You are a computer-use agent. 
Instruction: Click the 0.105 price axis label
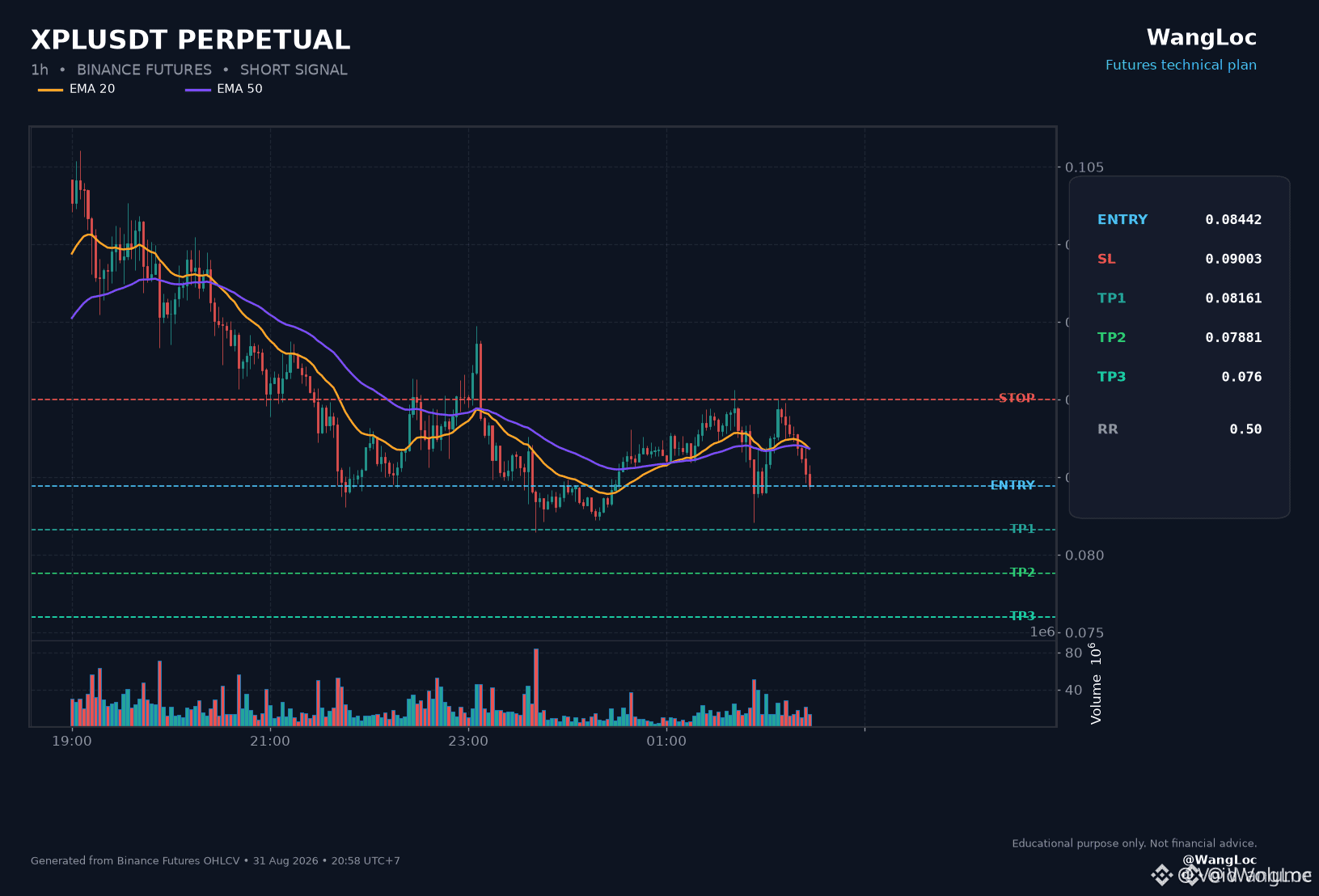click(x=1084, y=167)
